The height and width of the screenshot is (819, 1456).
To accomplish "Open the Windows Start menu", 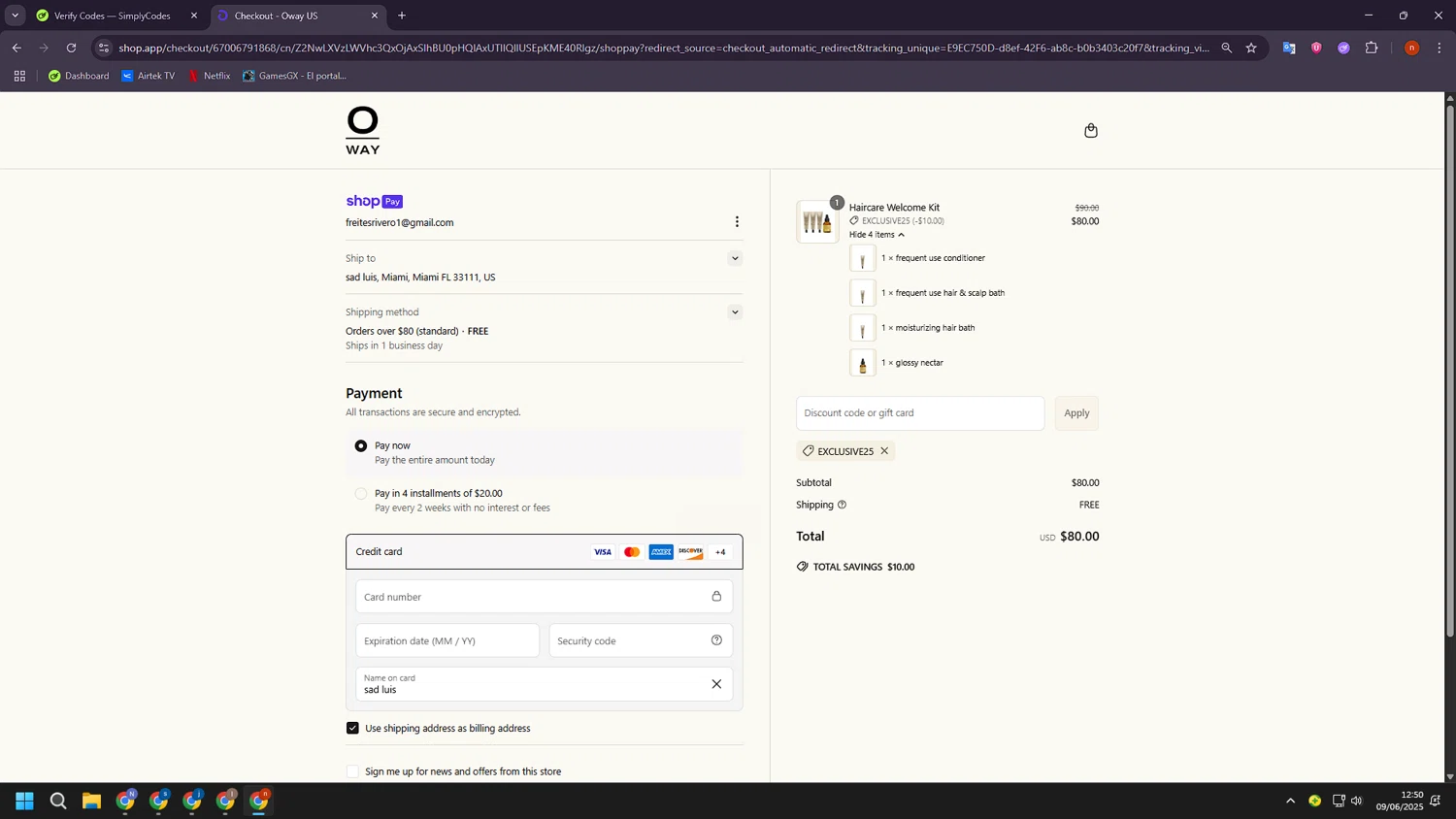I will pyautogui.click(x=24, y=801).
